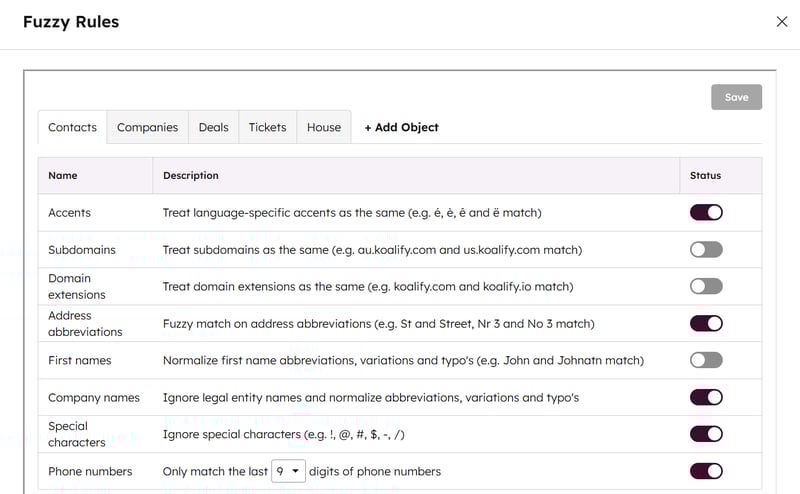
Task: Enable the Subdomains rule toggle
Action: coord(706,249)
